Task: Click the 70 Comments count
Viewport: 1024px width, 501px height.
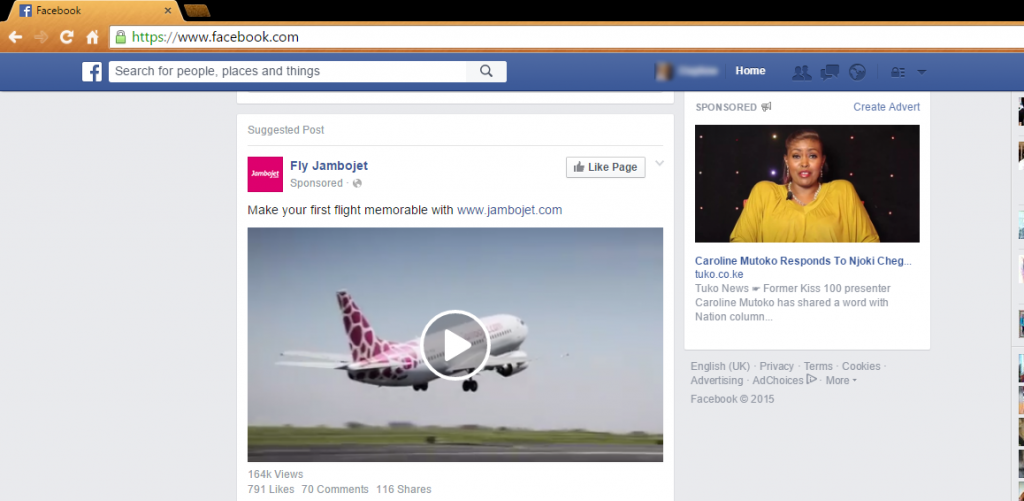Action: coord(335,489)
